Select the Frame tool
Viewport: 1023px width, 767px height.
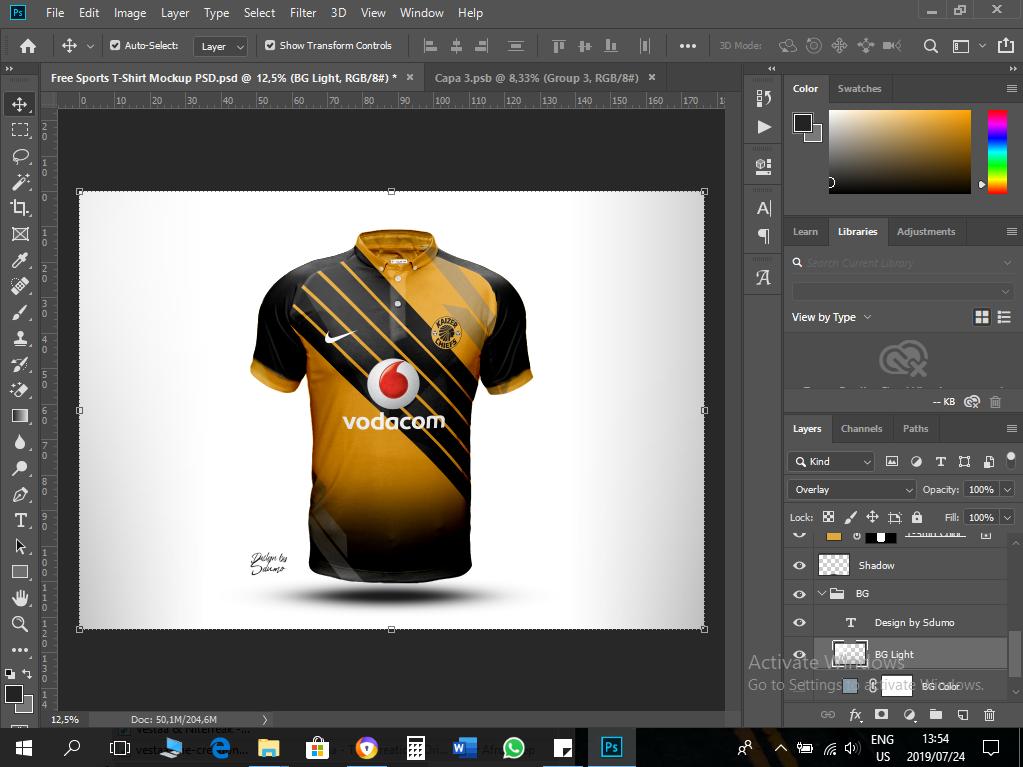click(x=20, y=234)
